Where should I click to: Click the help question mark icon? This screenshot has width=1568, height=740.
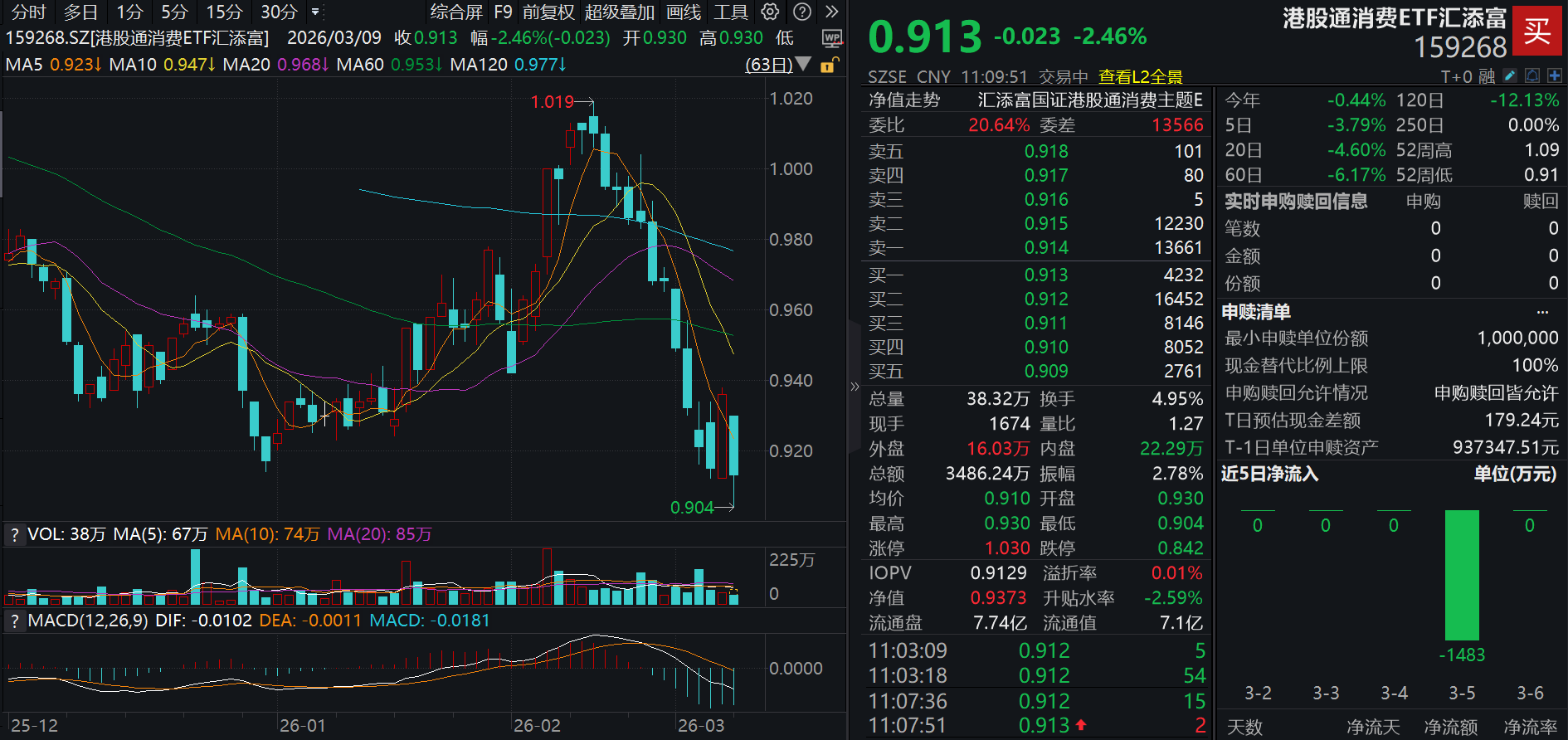(801, 12)
